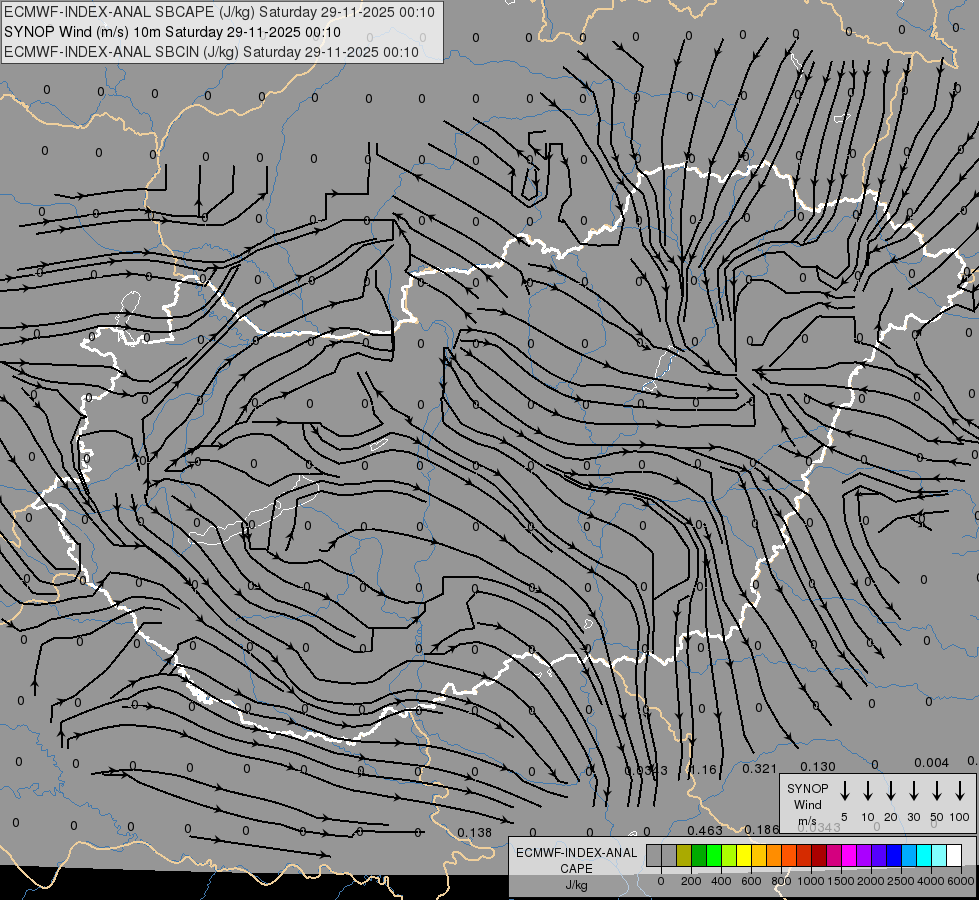Click the 0.186 CAPE value on map
979x900 pixels.
[762, 829]
